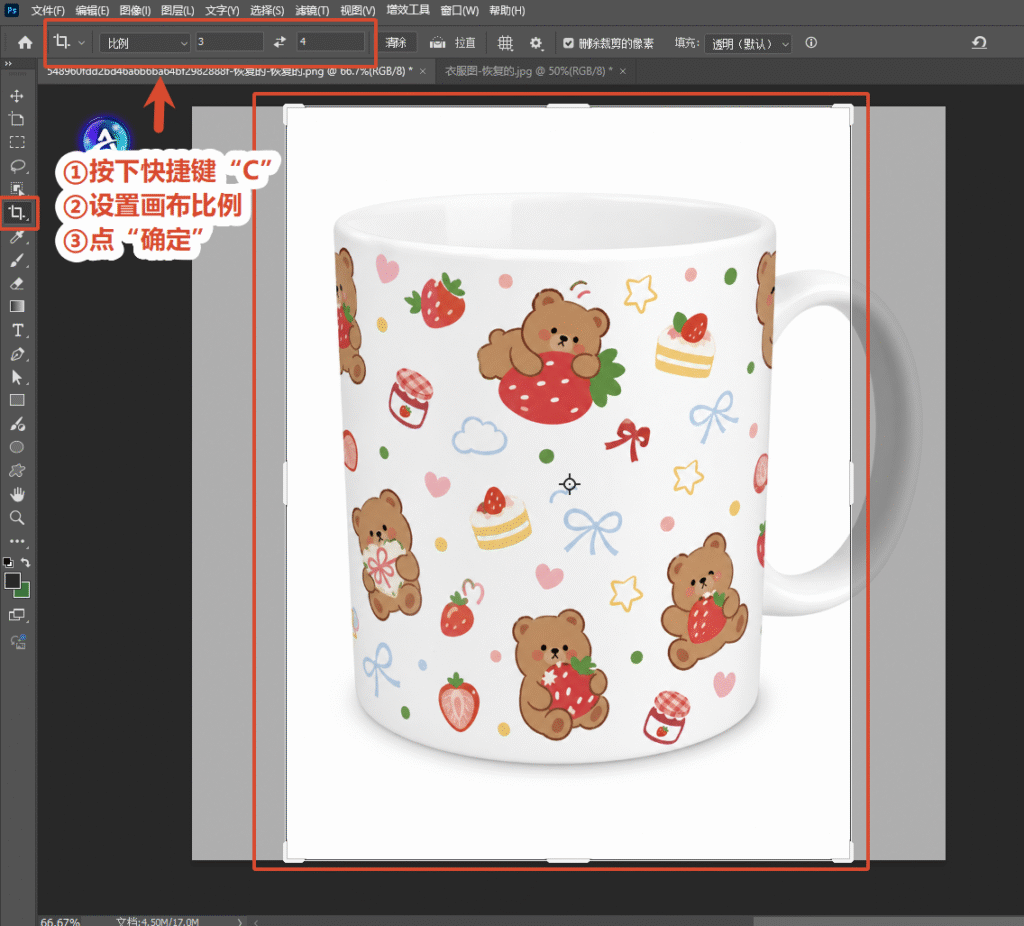This screenshot has height=926, width=1024.
Task: Switch to 衣服图-恢复的.jpg tab
Action: click(528, 71)
